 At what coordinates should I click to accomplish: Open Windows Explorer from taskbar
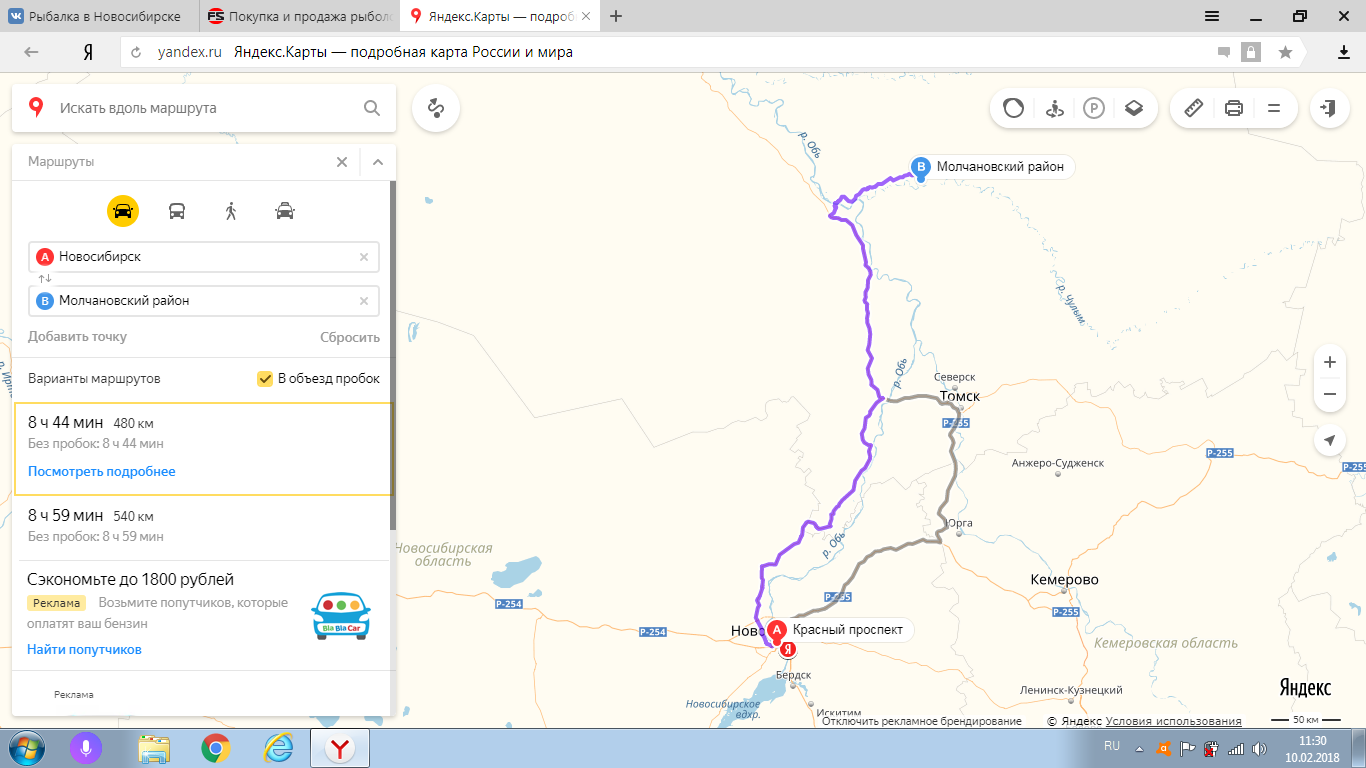coord(154,748)
